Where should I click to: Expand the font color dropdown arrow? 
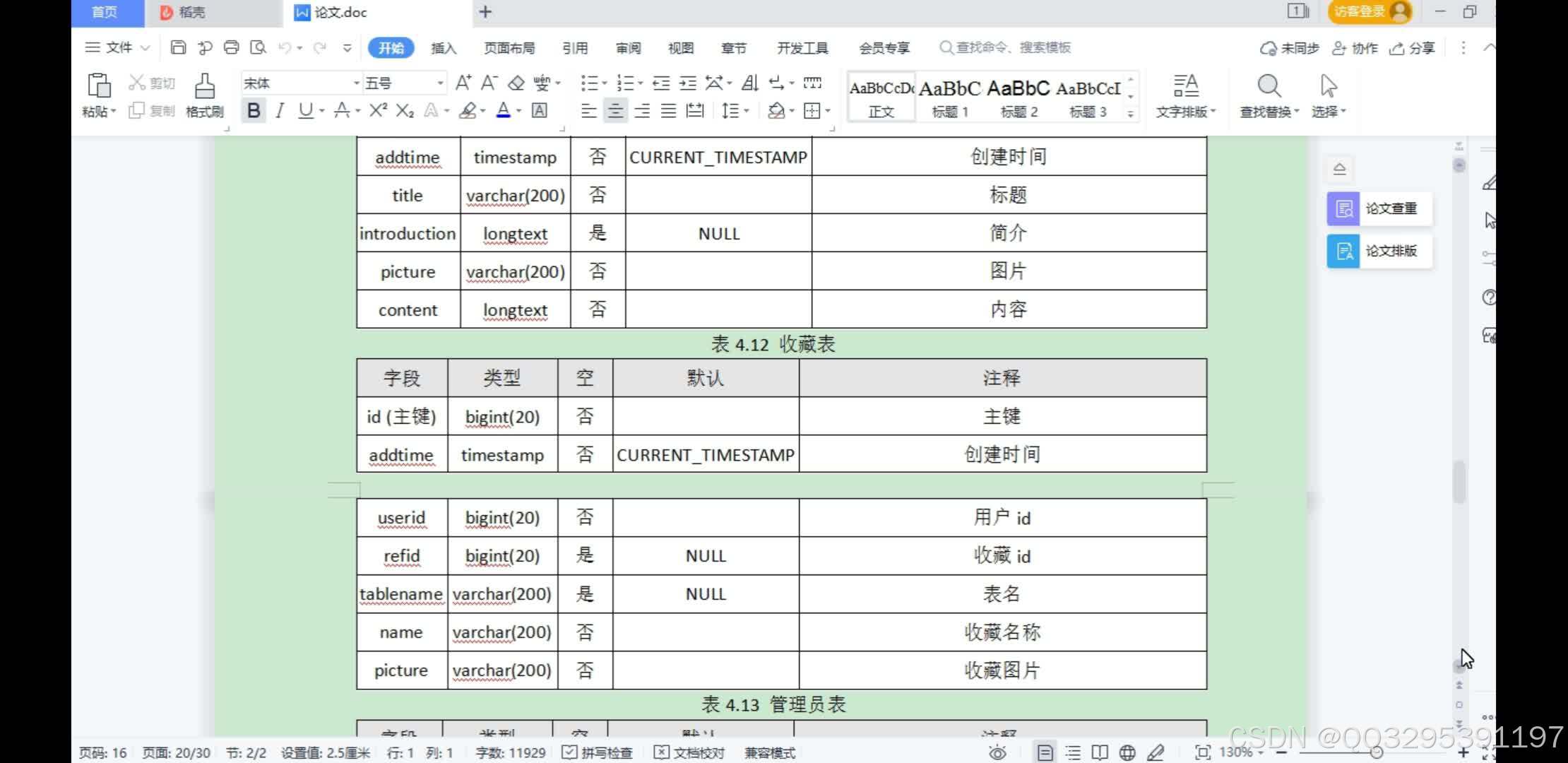518,111
